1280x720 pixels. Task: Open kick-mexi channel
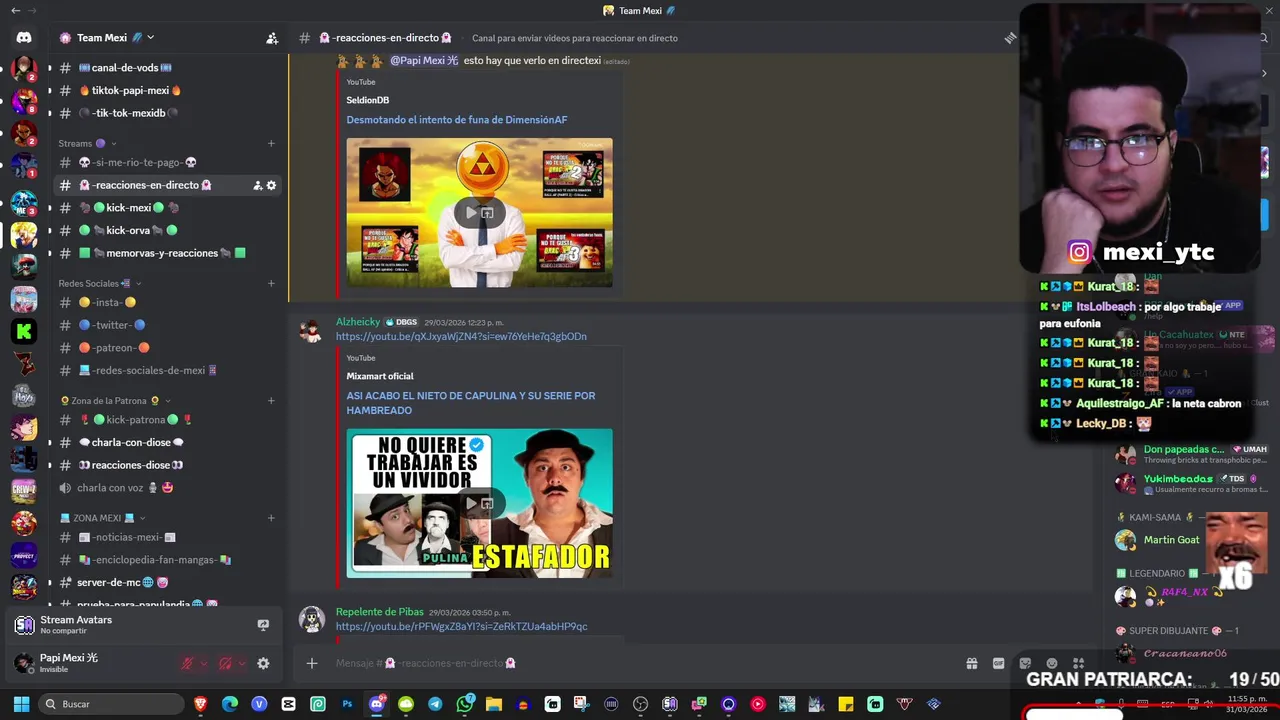[x=166, y=208]
